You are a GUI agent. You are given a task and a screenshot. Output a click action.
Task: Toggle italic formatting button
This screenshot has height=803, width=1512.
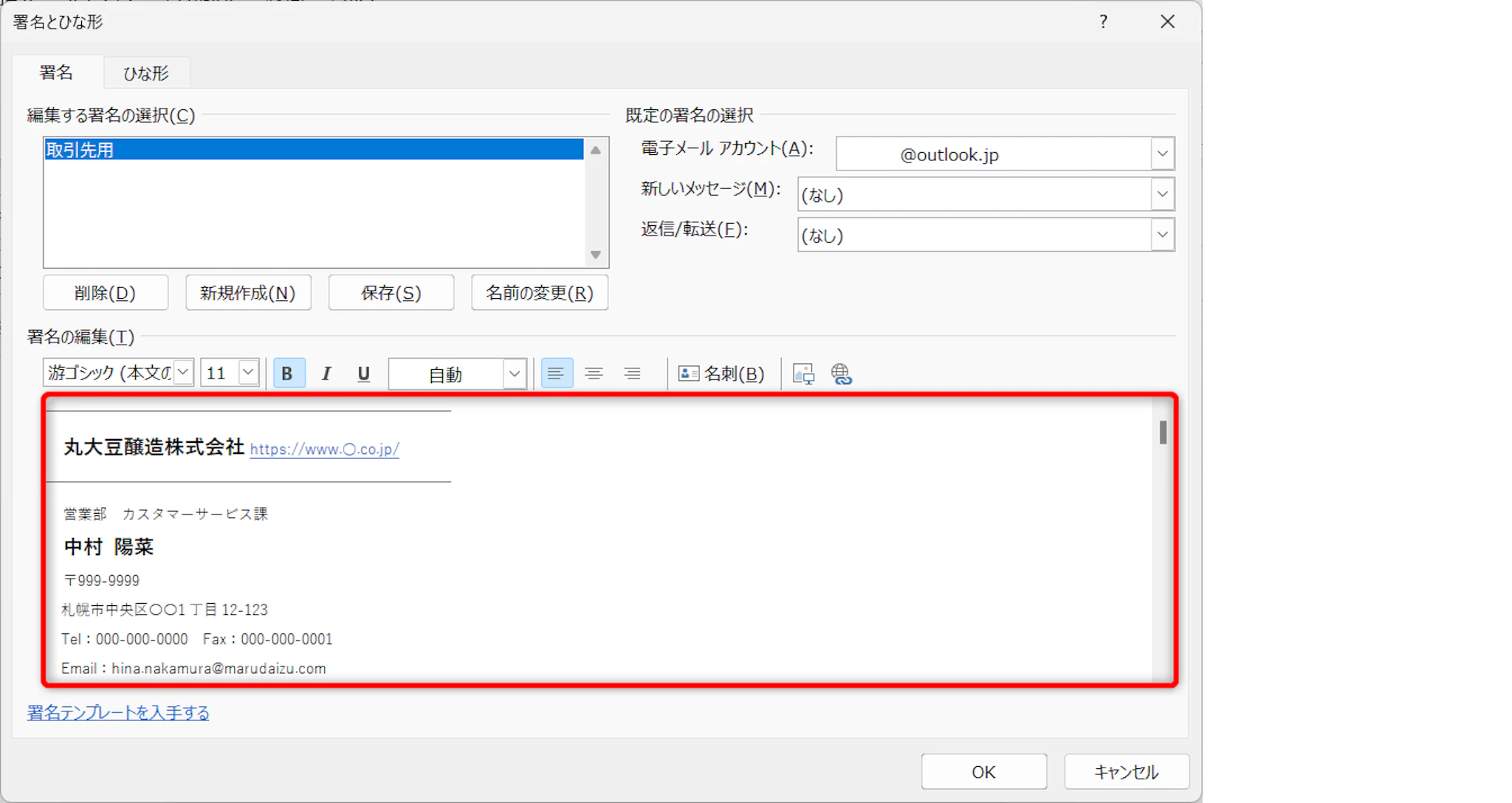(326, 373)
